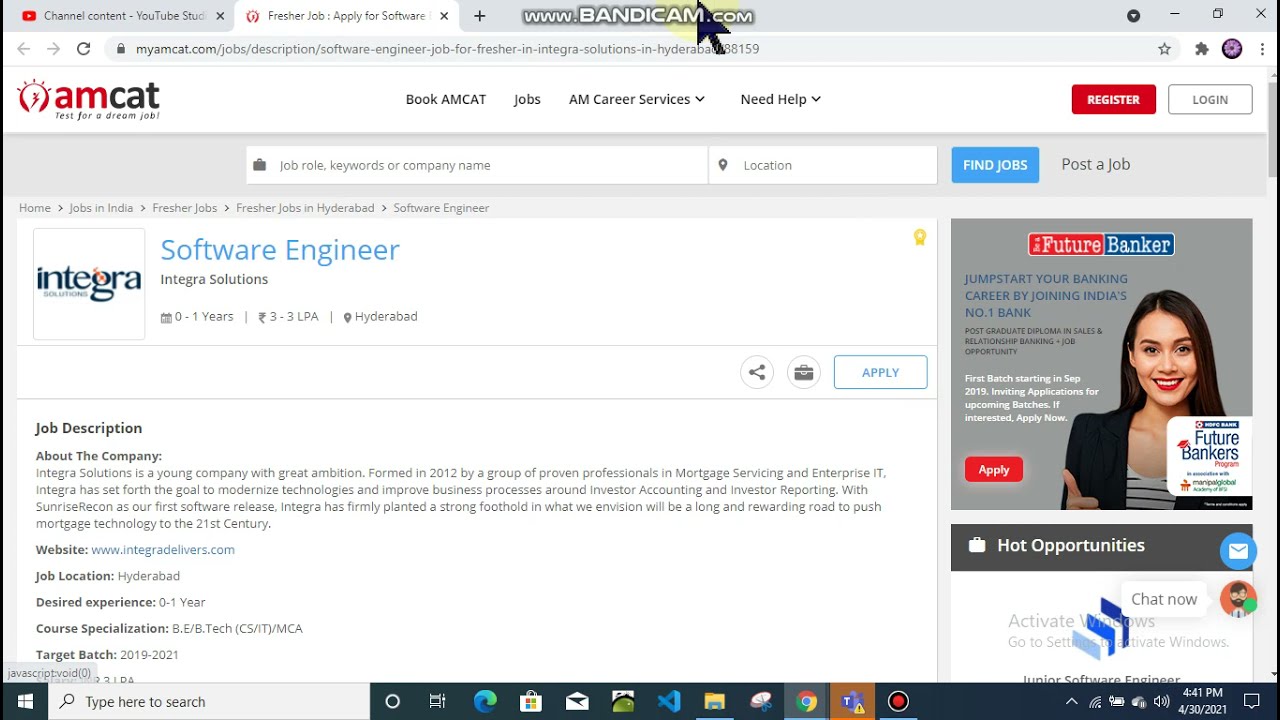
Task: Open Chrome three-dot menu
Action: (1263, 48)
